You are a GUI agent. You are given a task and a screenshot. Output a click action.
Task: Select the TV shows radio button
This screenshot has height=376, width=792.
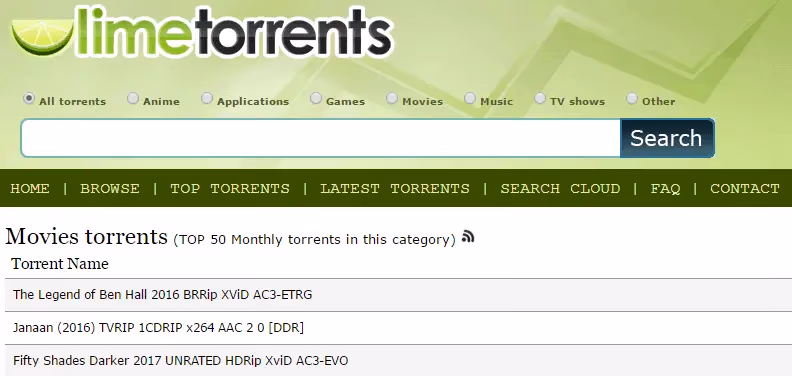click(x=540, y=98)
